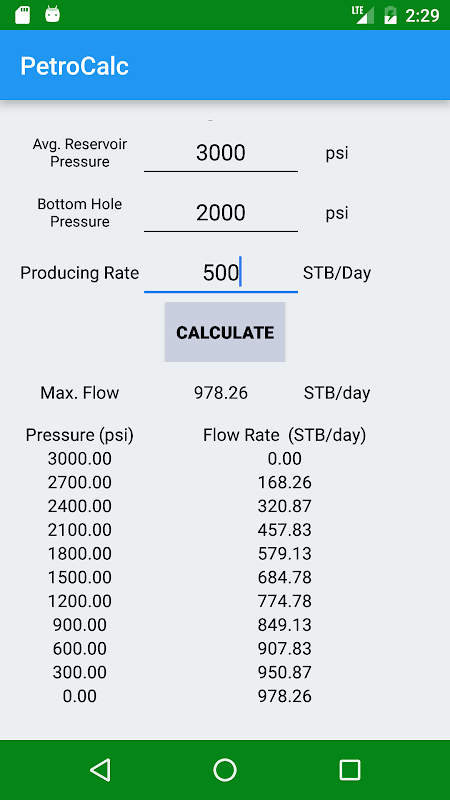The width and height of the screenshot is (450, 800).
Task: Focus the Producing Rate input field
Action: (221, 273)
